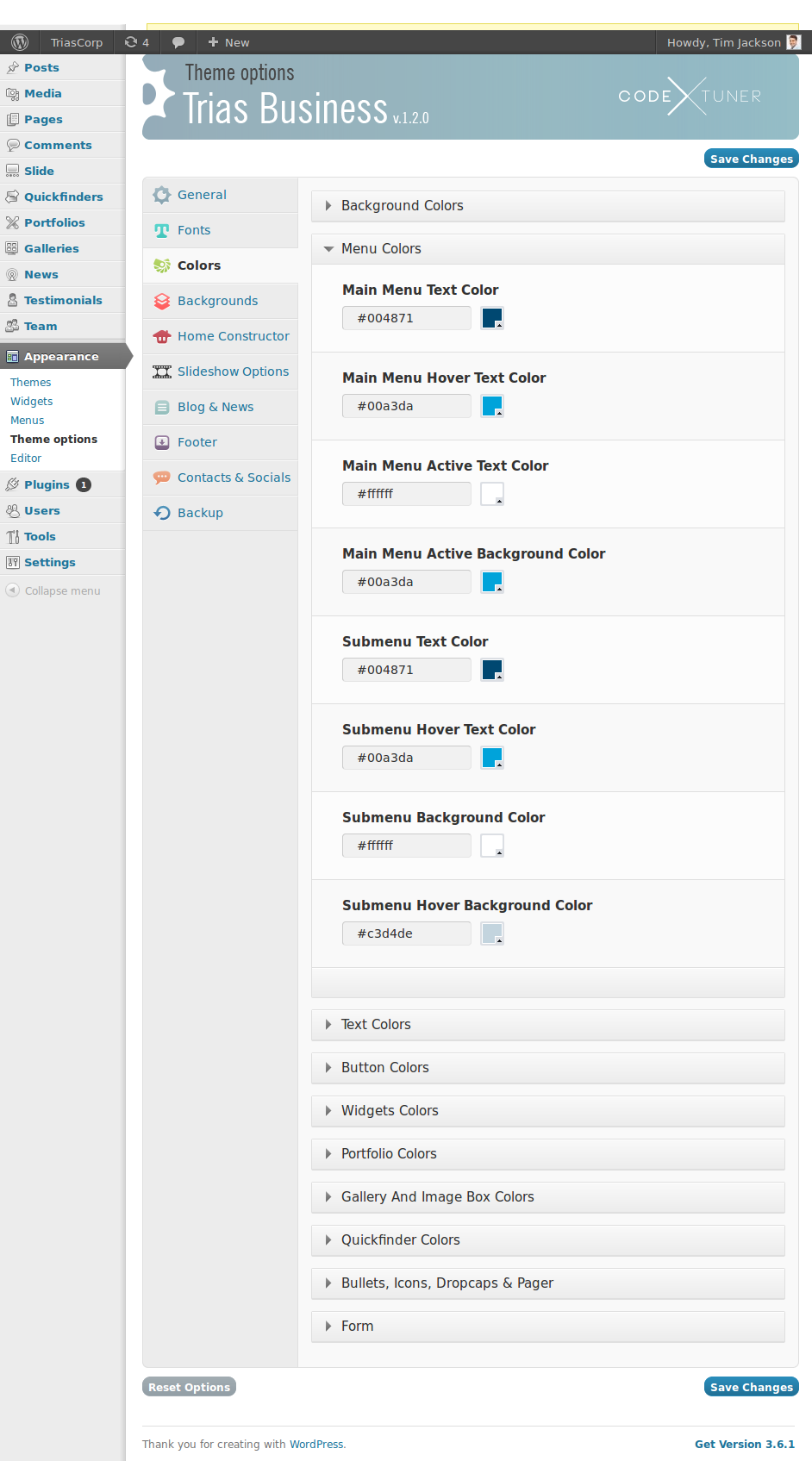This screenshot has width=812, height=1461.
Task: Click the Footer tab icon
Action: click(162, 442)
